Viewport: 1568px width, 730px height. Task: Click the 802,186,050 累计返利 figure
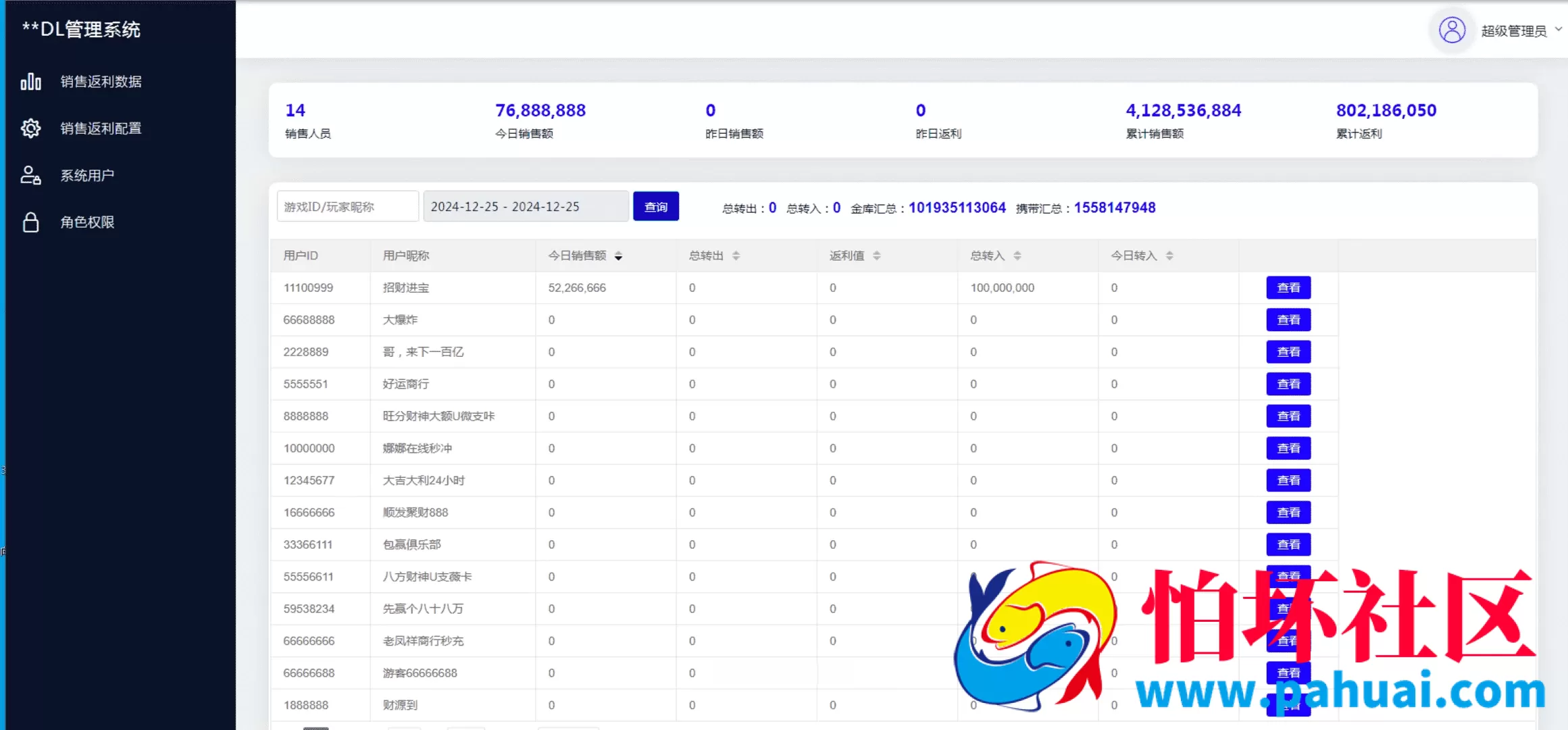[x=1386, y=110]
